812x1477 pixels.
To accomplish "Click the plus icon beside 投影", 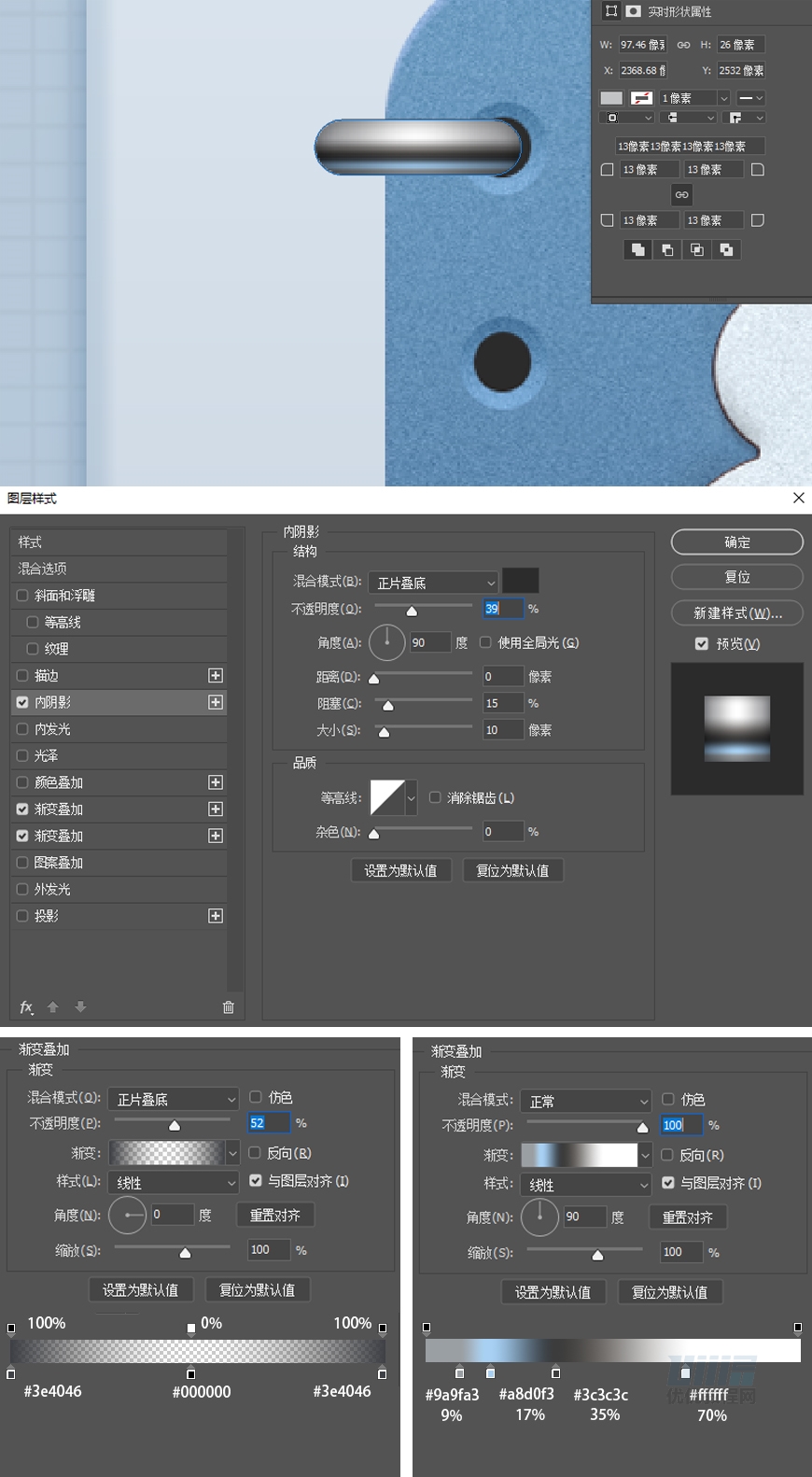I will (216, 916).
